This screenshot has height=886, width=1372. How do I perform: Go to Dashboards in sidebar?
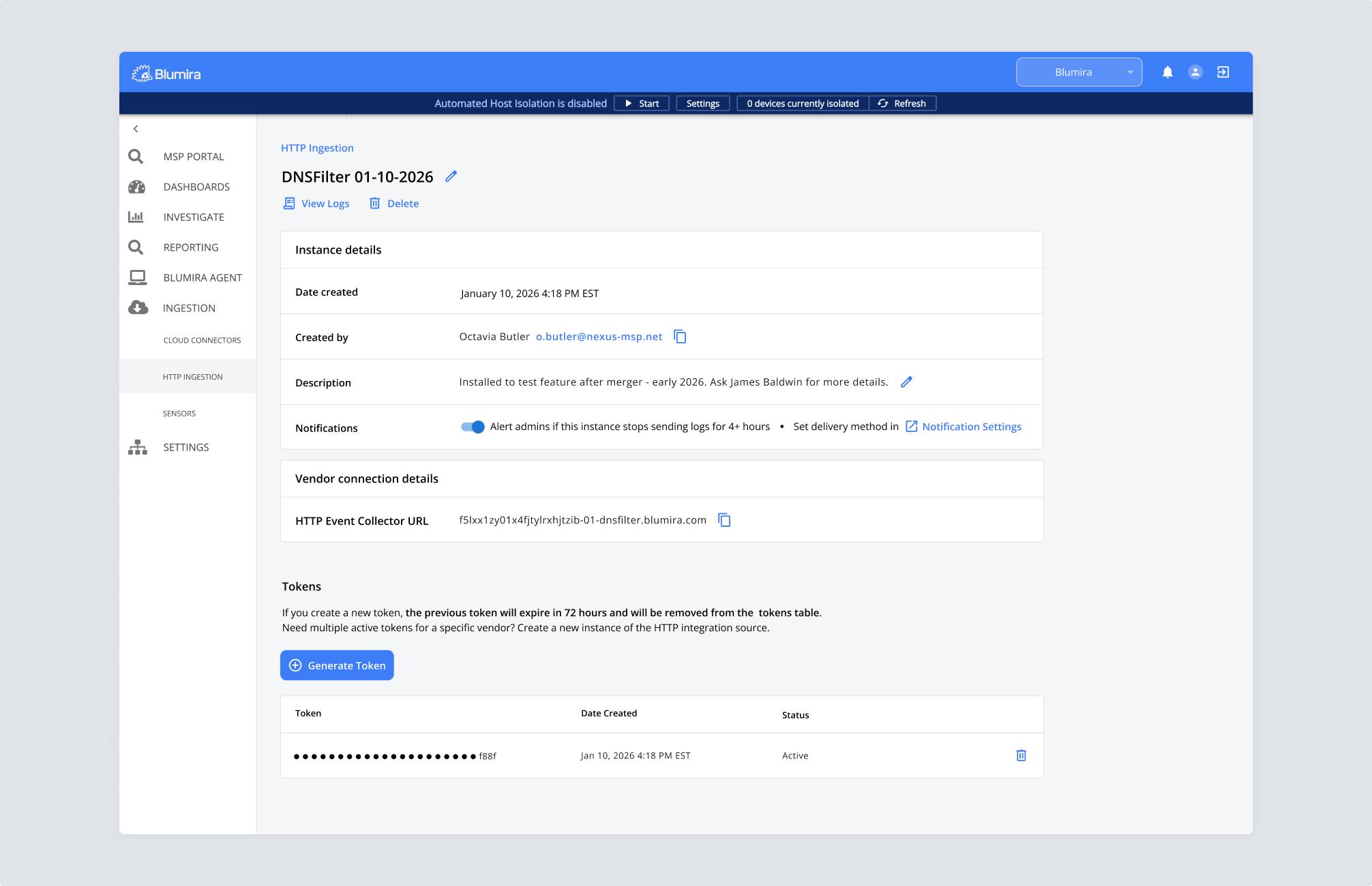pos(196,187)
